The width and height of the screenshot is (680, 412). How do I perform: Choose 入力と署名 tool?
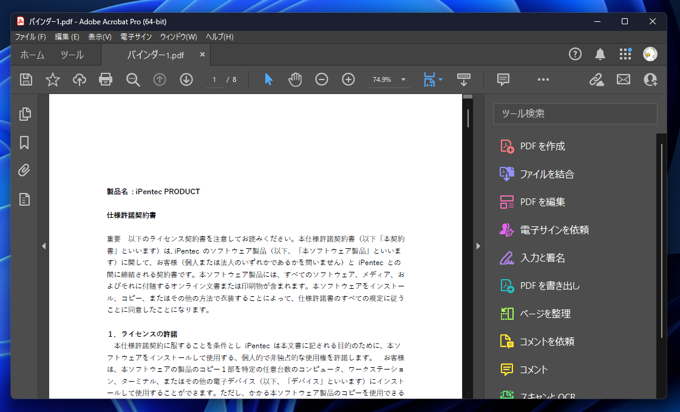pos(533,258)
